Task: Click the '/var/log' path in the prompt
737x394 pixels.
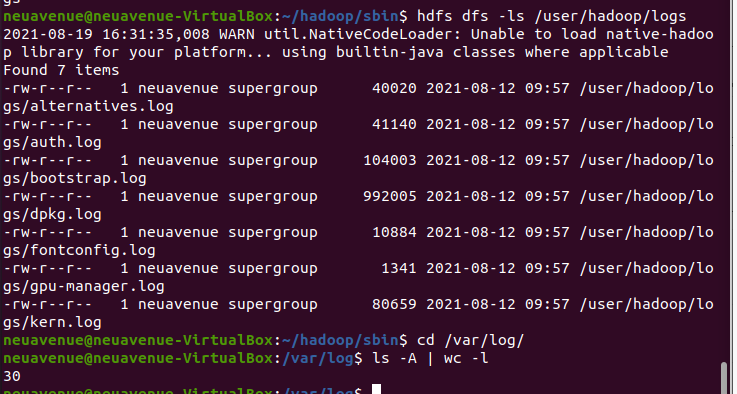Action: point(318,358)
